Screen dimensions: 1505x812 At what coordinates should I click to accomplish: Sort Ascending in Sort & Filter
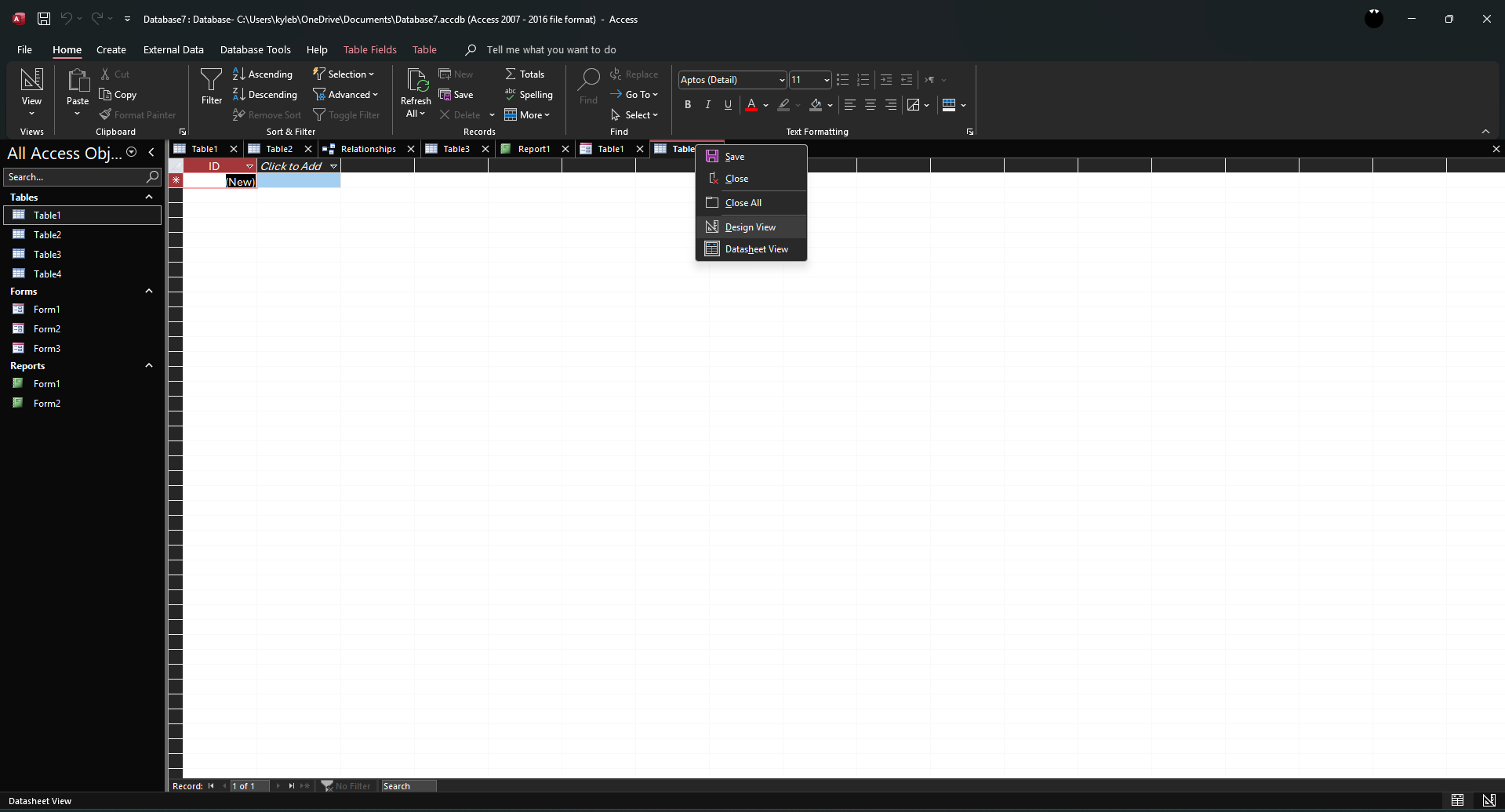click(x=263, y=74)
